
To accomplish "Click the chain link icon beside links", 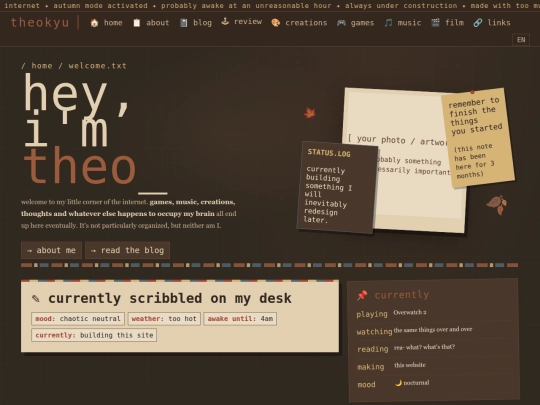I will pyautogui.click(x=478, y=23).
